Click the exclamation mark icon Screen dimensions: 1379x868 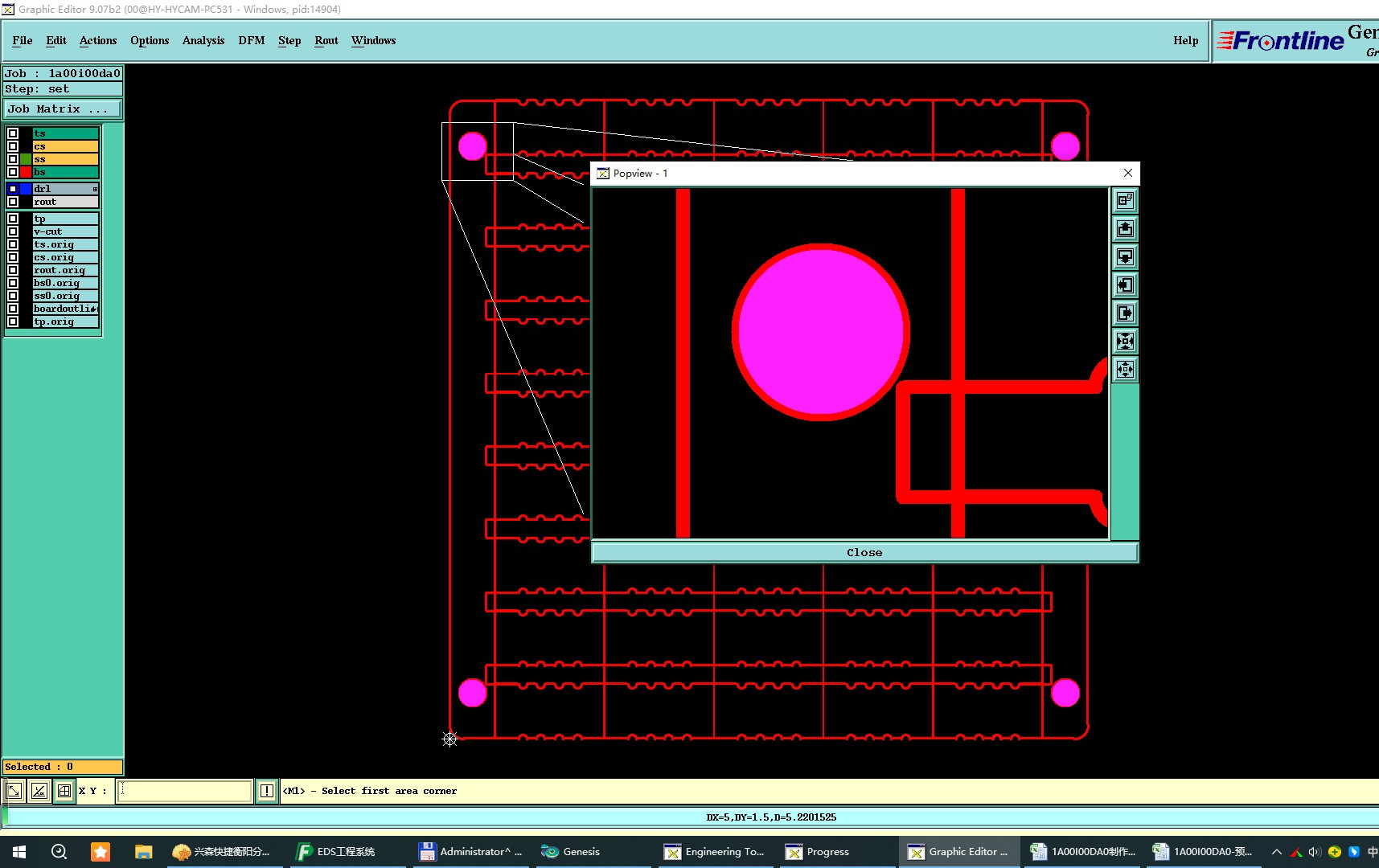click(x=267, y=791)
